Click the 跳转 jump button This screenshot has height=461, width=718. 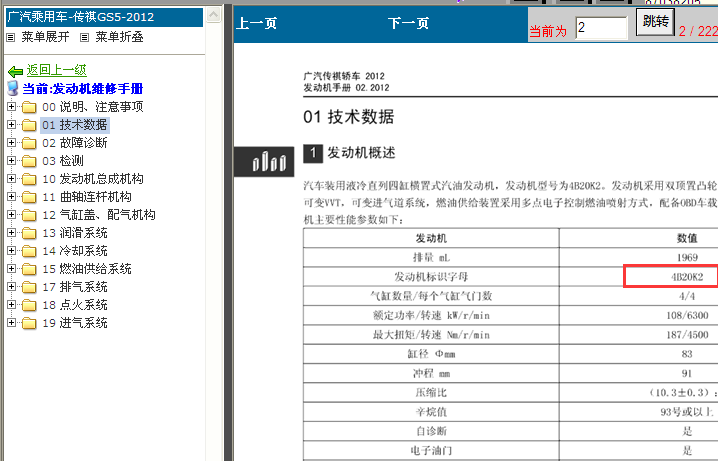pyautogui.click(x=655, y=22)
